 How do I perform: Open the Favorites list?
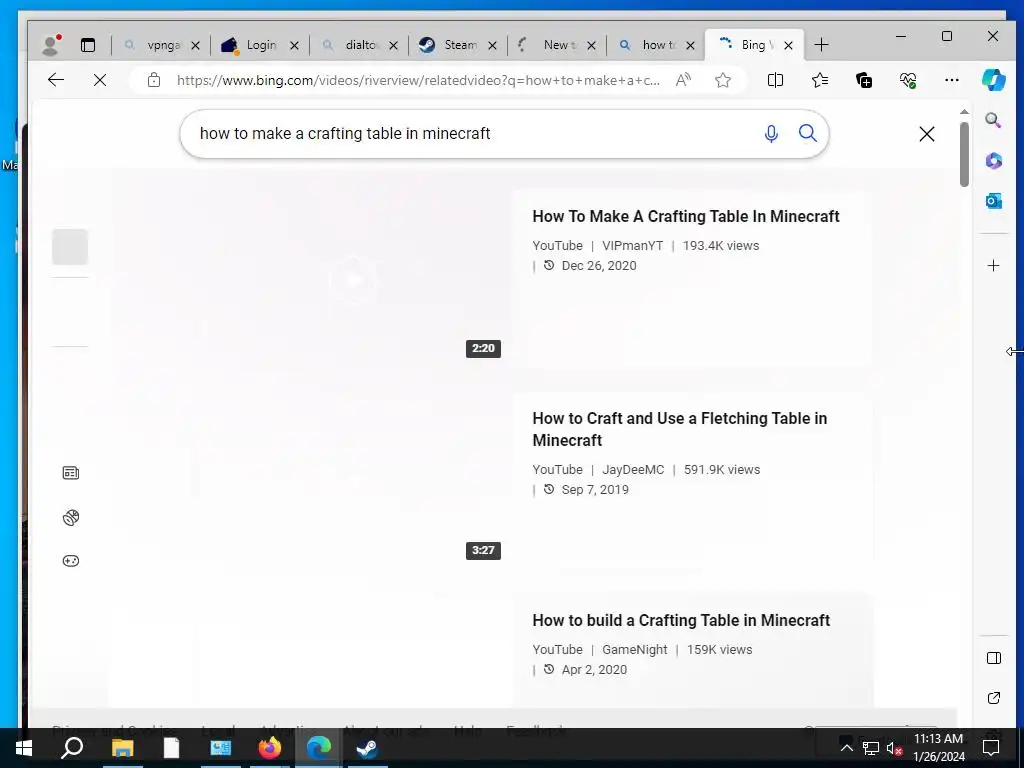point(820,80)
